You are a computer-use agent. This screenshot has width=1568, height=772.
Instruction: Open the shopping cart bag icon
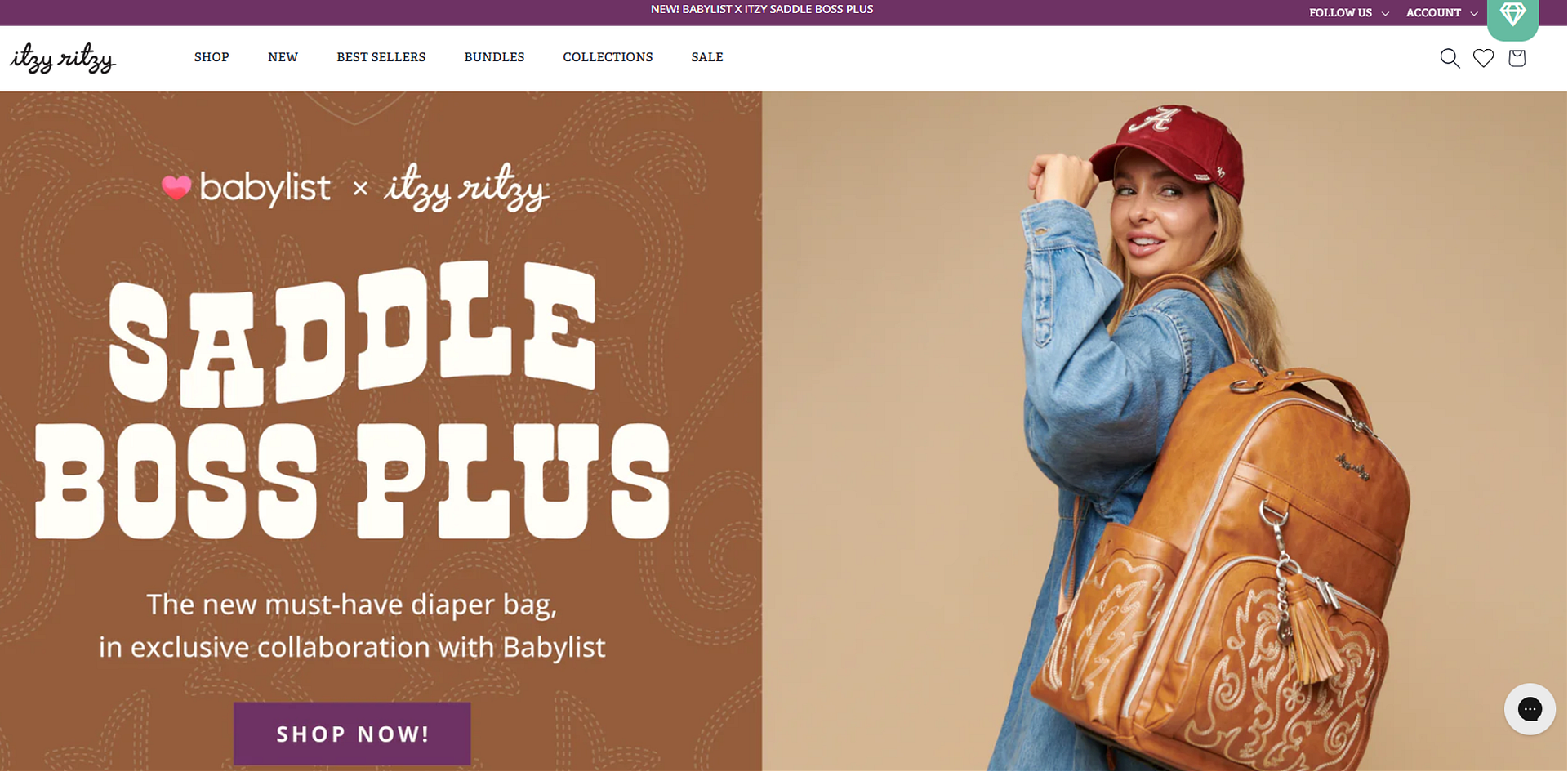[x=1517, y=58]
